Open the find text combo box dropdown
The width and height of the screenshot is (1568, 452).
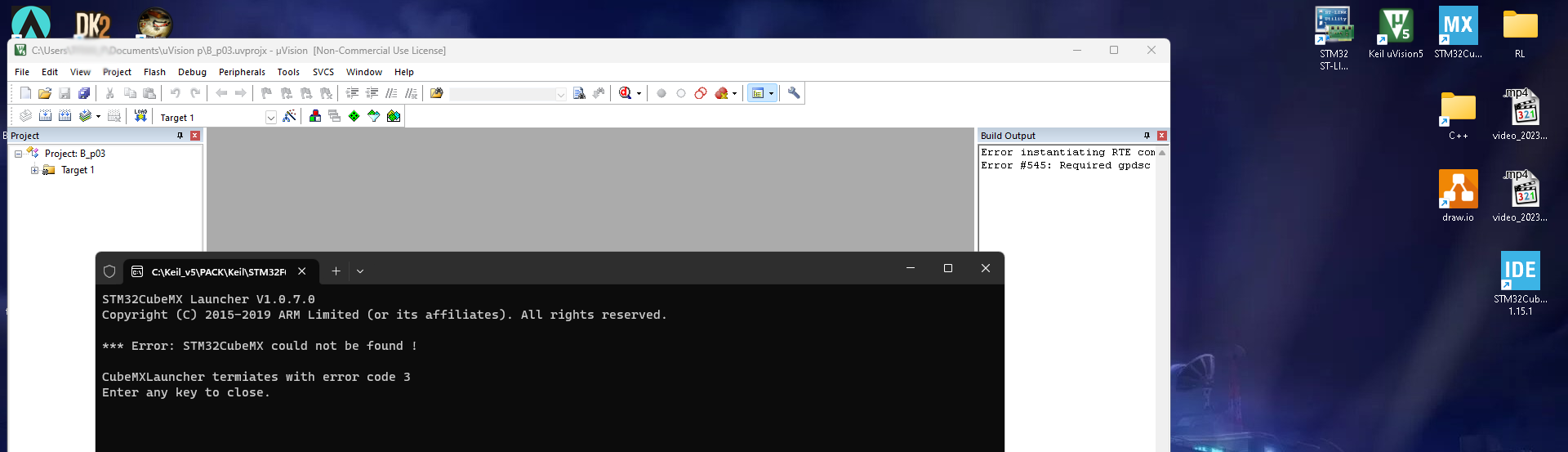(x=561, y=94)
